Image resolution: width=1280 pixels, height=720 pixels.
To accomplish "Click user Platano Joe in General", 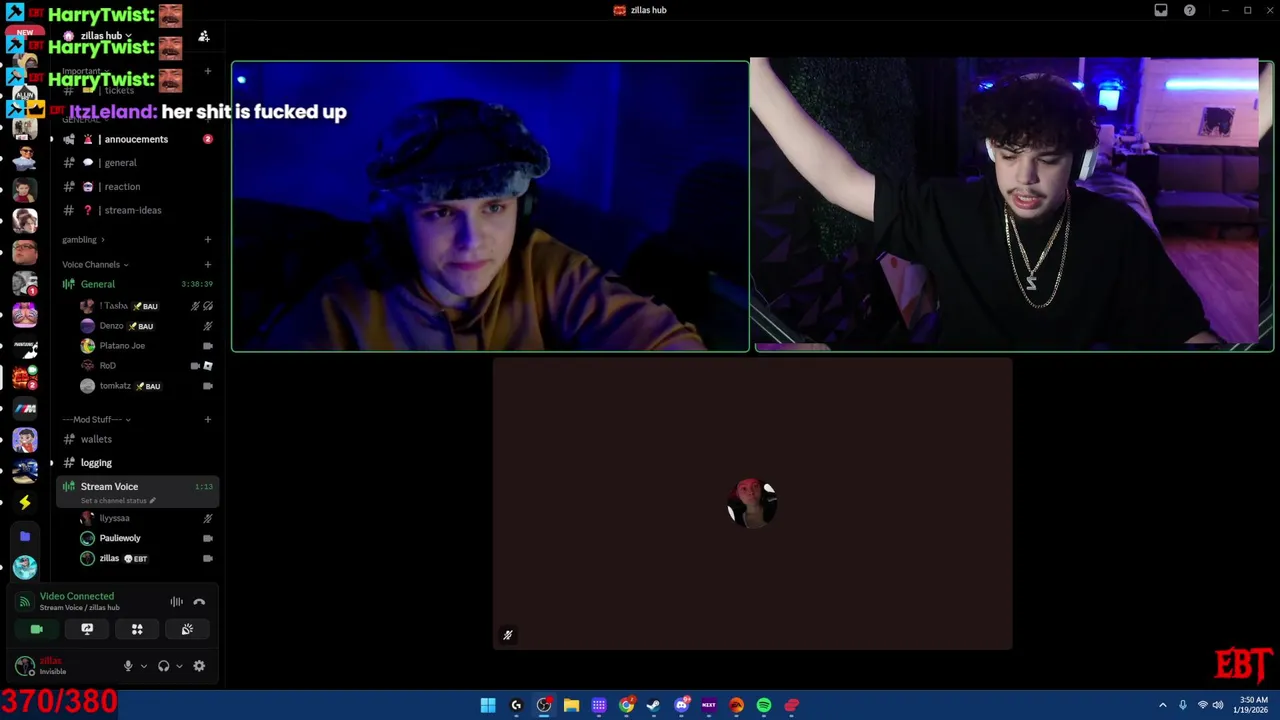I will (146, 346).
